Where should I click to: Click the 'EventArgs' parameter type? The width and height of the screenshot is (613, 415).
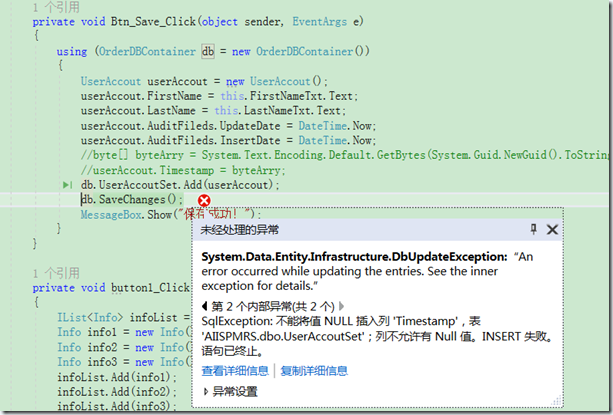[x=319, y=21]
